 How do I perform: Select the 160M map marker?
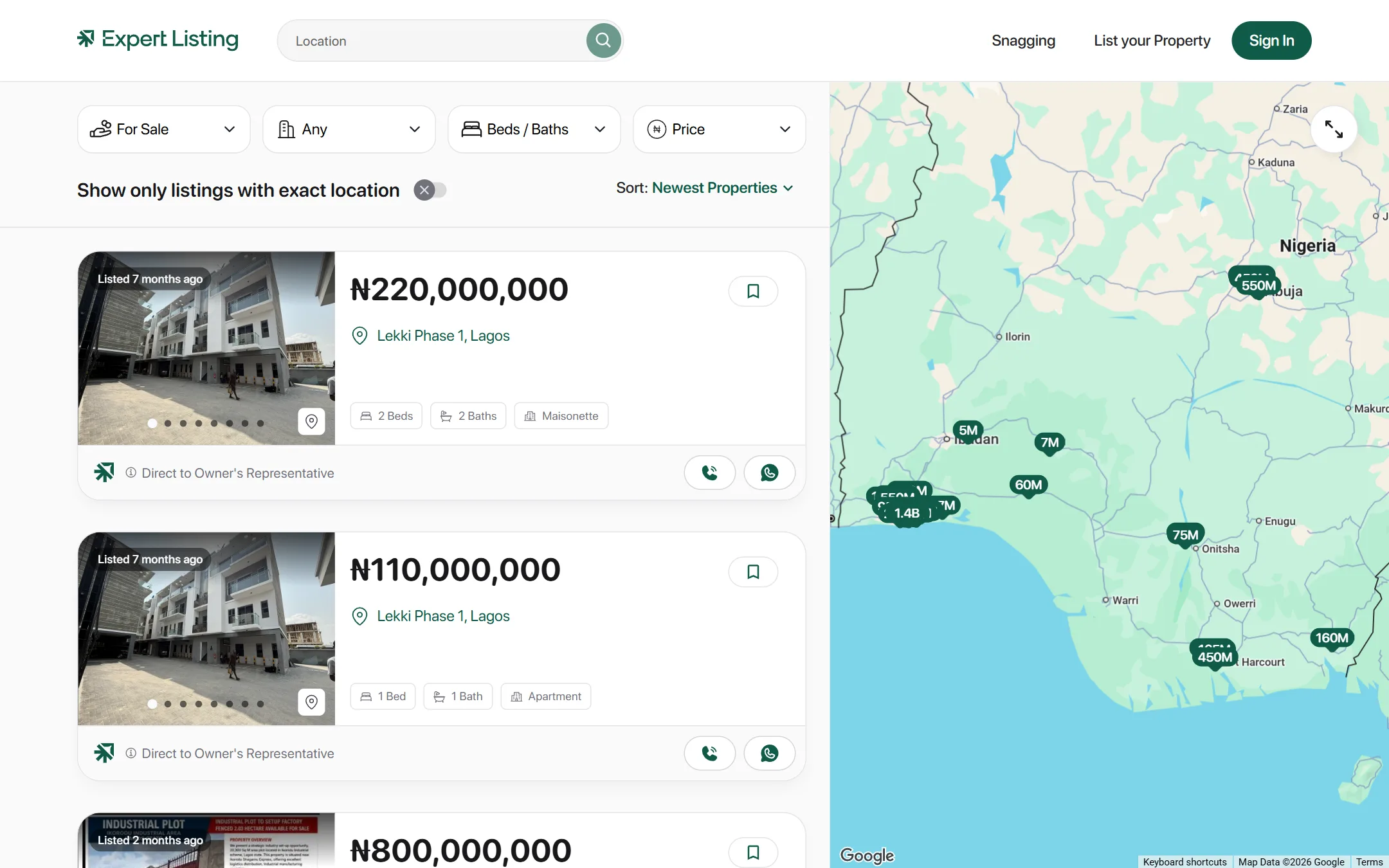tap(1332, 638)
